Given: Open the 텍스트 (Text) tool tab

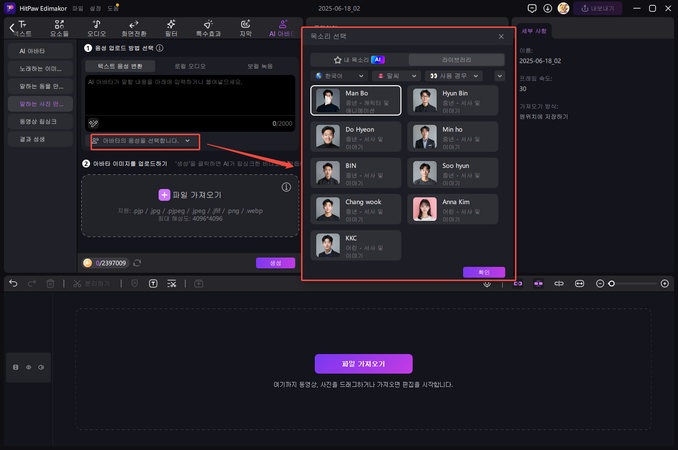Looking at the screenshot, I should pyautogui.click(x=23, y=29).
